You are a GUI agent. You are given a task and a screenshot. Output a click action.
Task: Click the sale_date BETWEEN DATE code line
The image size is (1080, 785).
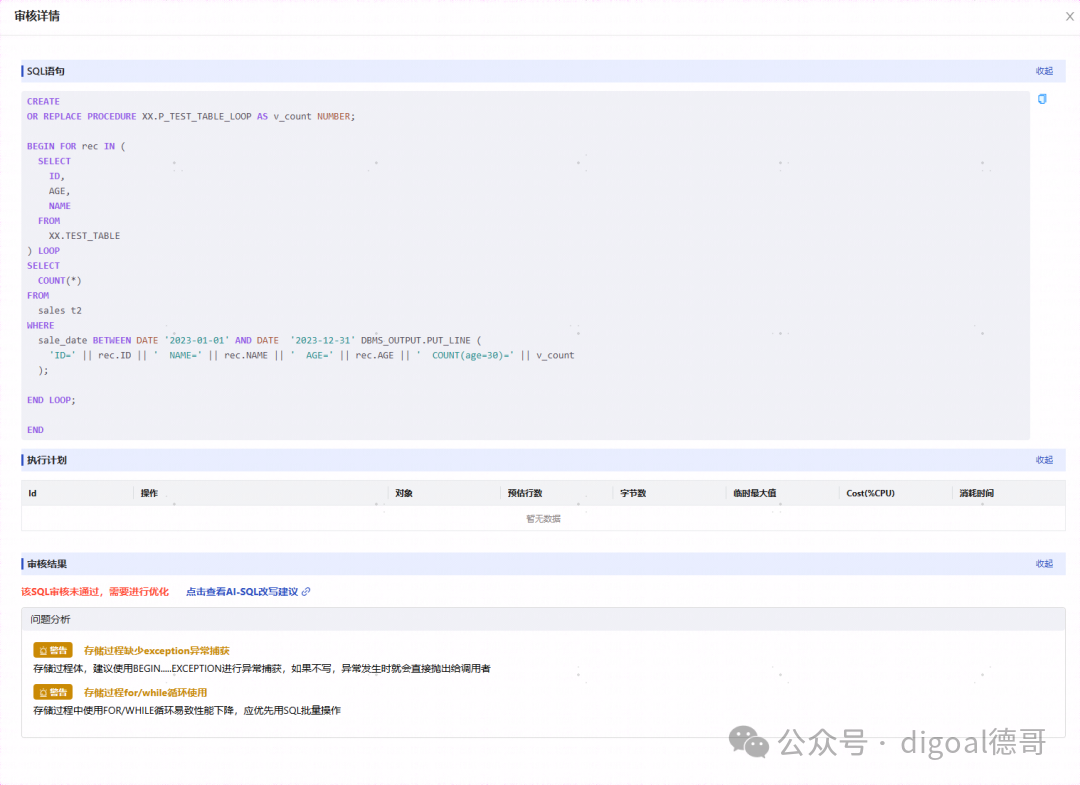click(x=260, y=340)
